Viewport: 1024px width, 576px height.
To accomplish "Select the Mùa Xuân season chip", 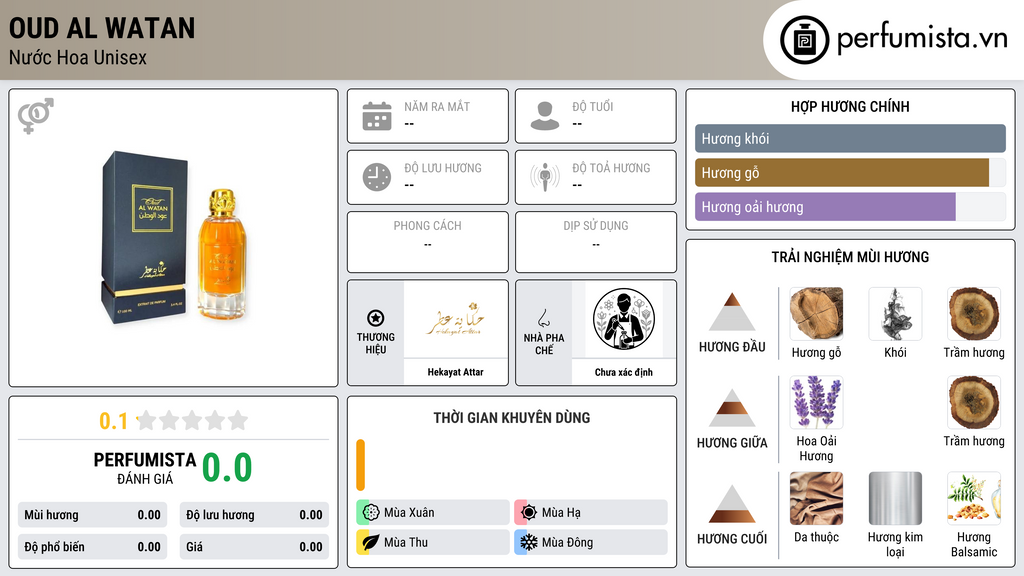I will point(433,512).
